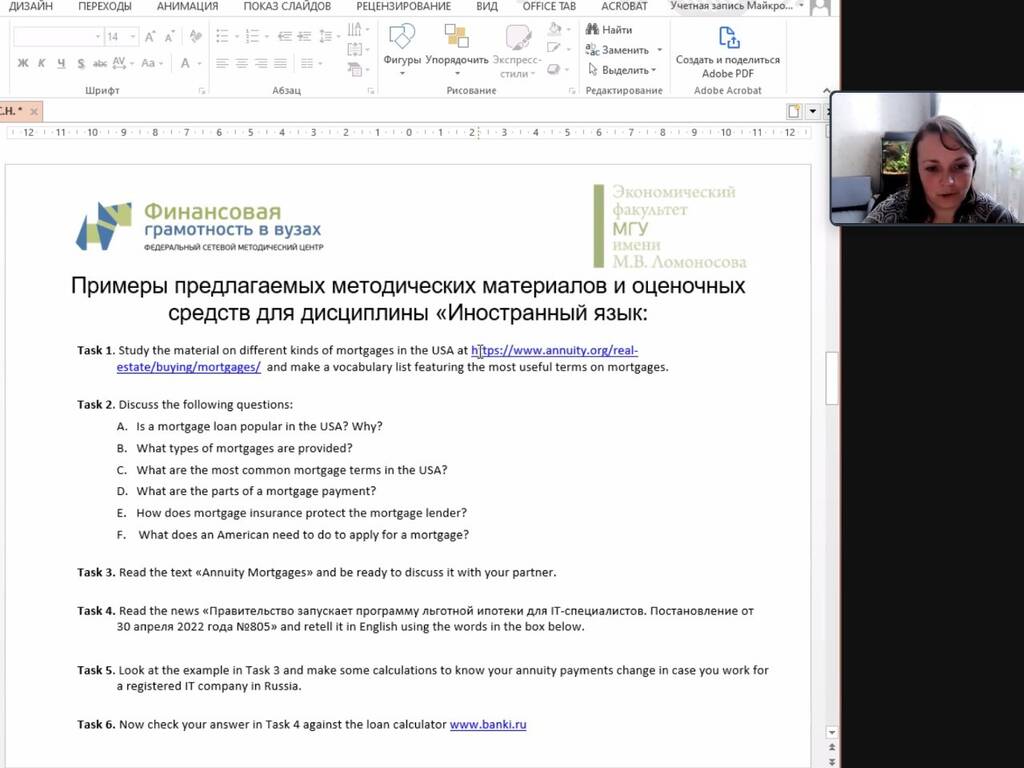This screenshot has height=768, width=1024.
Task: Open the Шрифт dialog launcher
Action: (202, 91)
